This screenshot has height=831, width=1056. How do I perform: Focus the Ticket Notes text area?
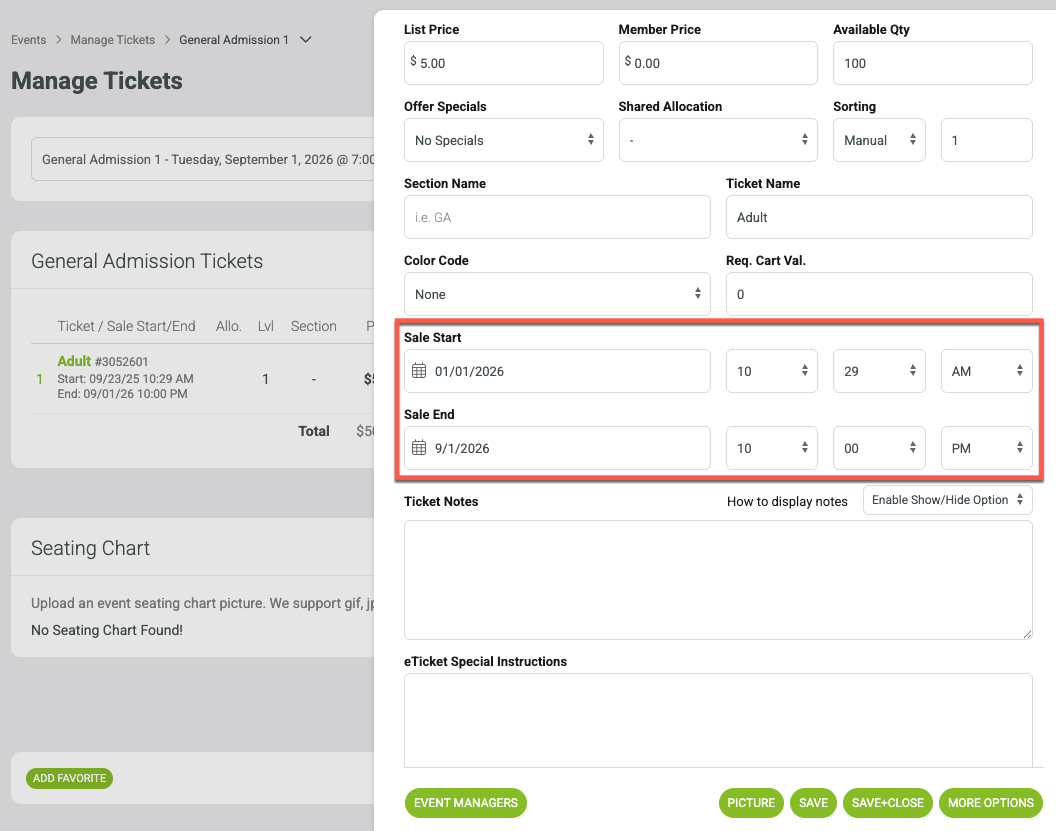(718, 580)
